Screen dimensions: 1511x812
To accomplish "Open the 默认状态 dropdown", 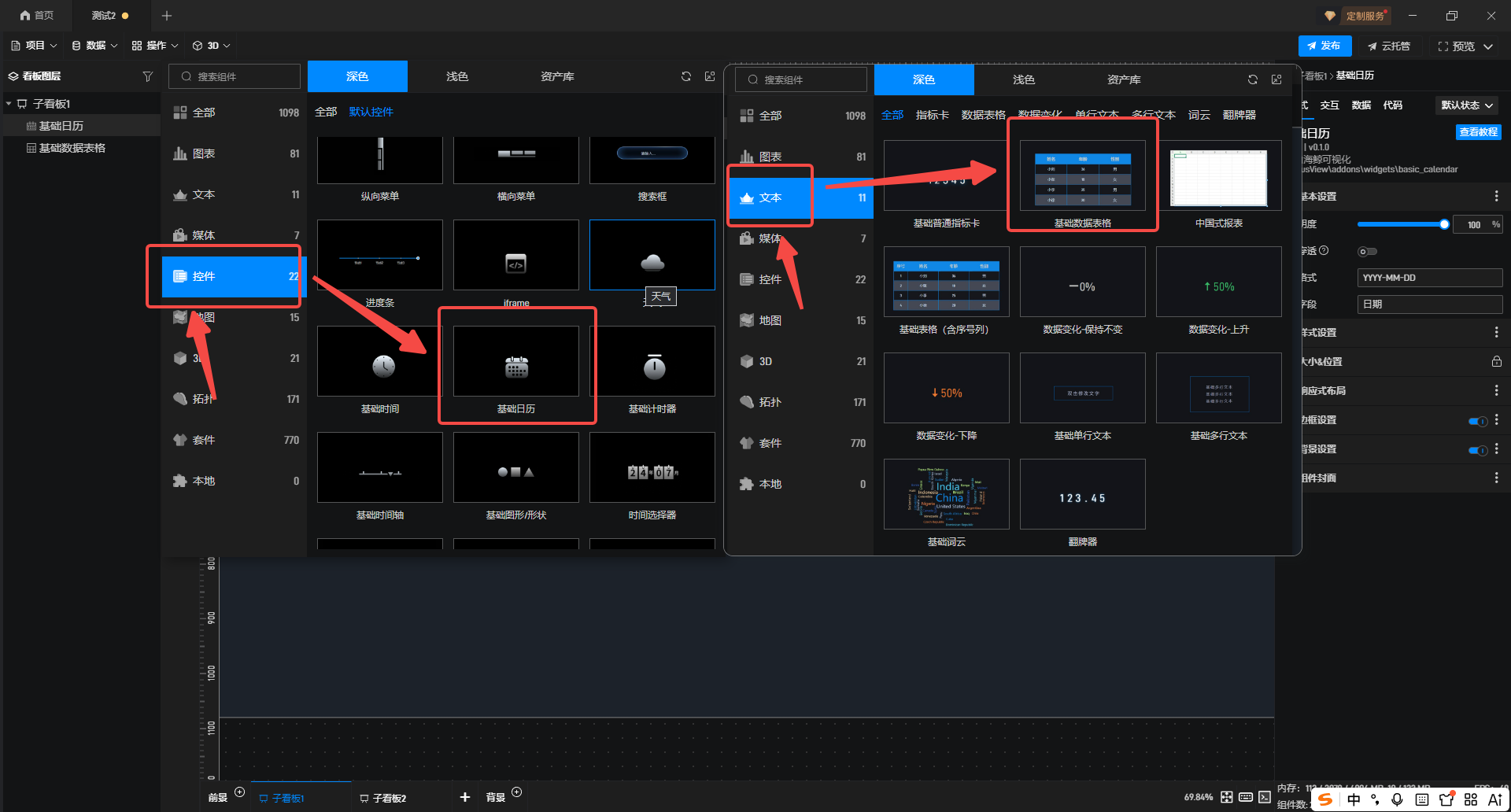I will click(x=1467, y=105).
